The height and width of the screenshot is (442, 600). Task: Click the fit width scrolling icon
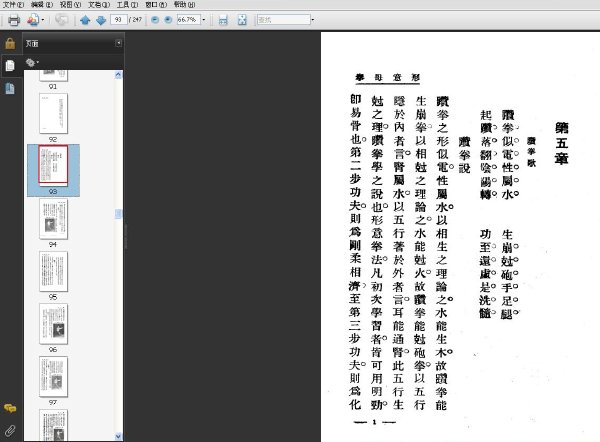[223, 20]
